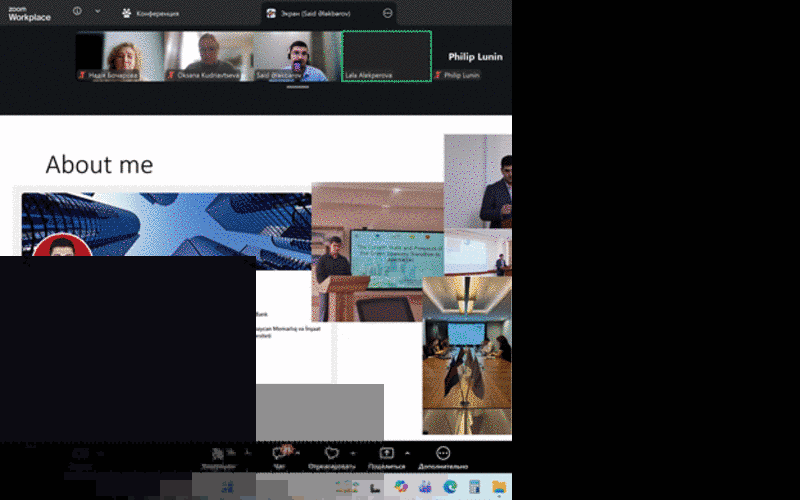Launch Copilot from the taskbar
This screenshot has height=500, width=800.
[401, 486]
